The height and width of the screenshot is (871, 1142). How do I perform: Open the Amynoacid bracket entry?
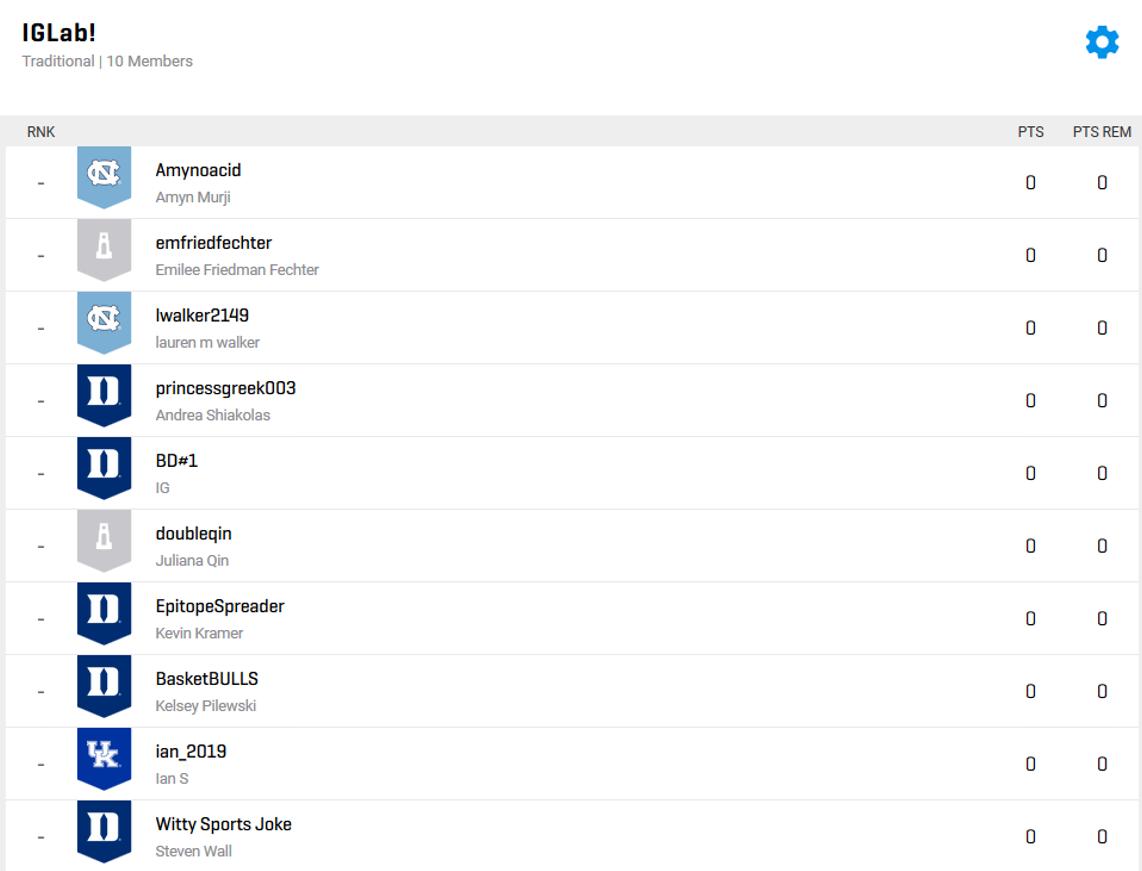(x=198, y=170)
